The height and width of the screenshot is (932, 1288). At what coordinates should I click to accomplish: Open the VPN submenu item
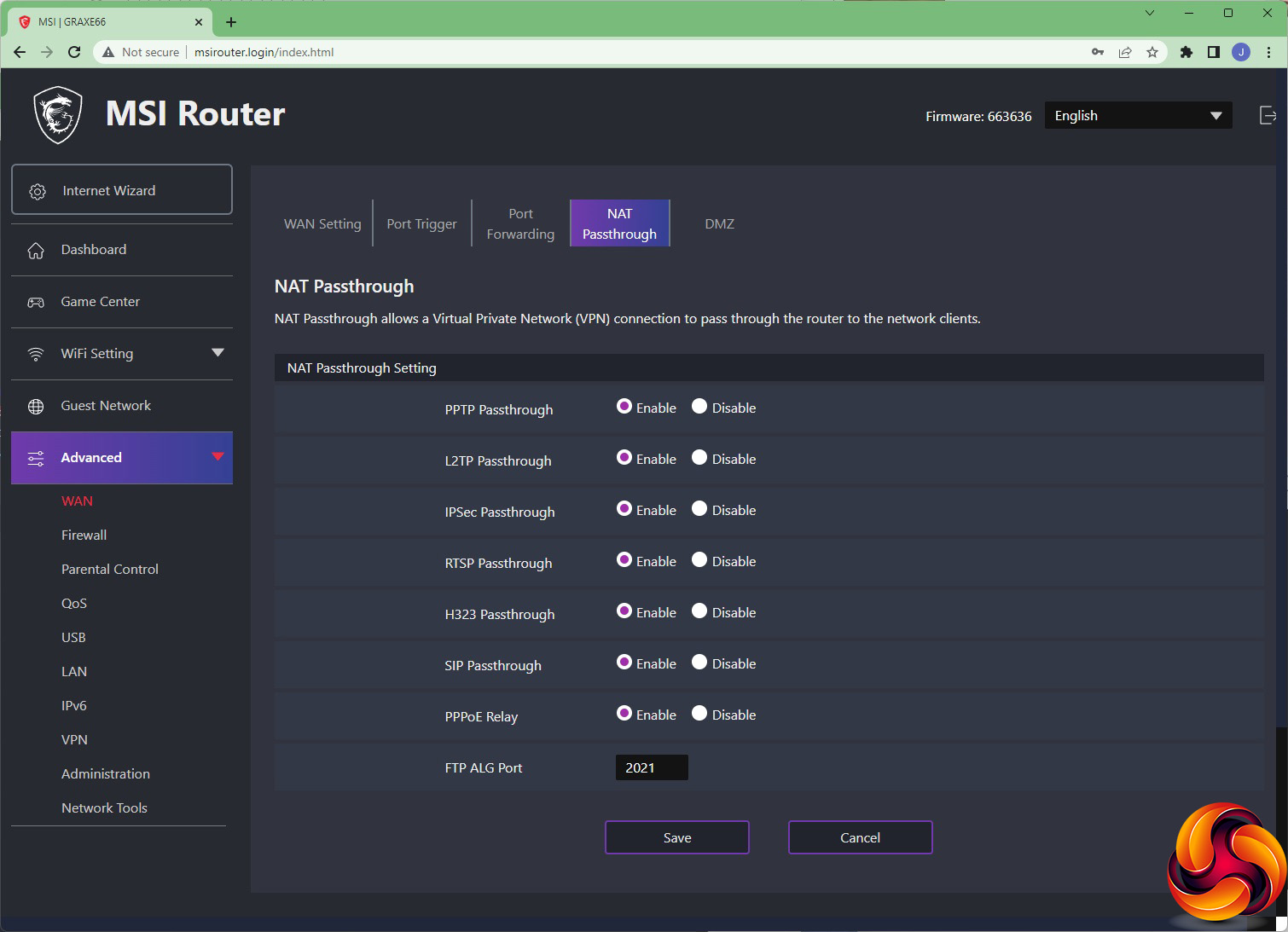point(74,740)
